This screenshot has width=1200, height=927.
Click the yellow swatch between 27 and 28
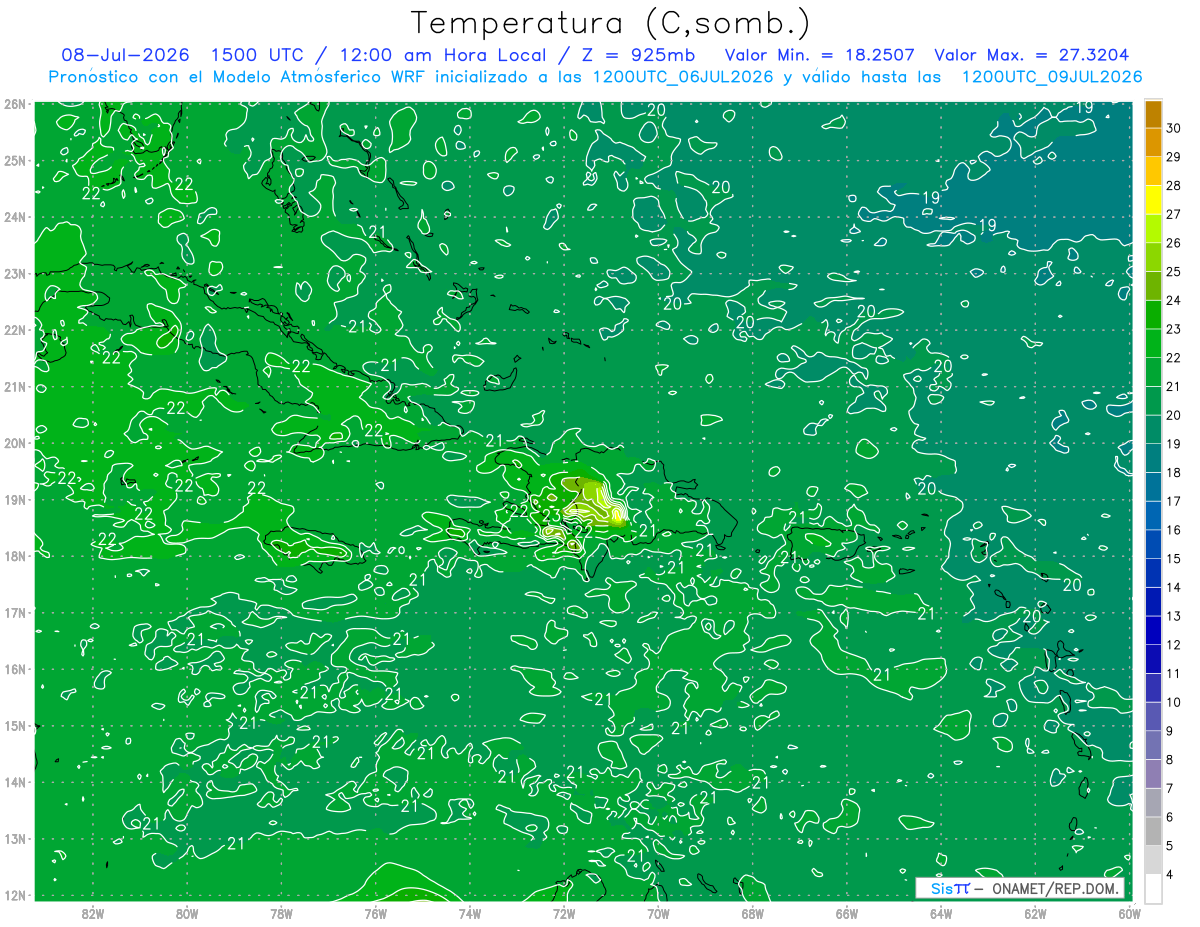(1153, 200)
